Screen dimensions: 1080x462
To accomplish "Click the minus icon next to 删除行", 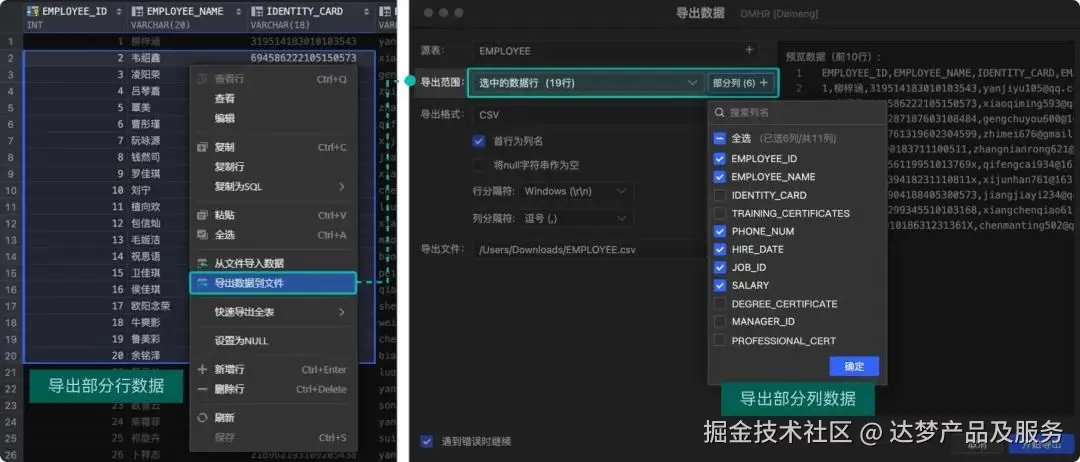I will tap(202, 389).
